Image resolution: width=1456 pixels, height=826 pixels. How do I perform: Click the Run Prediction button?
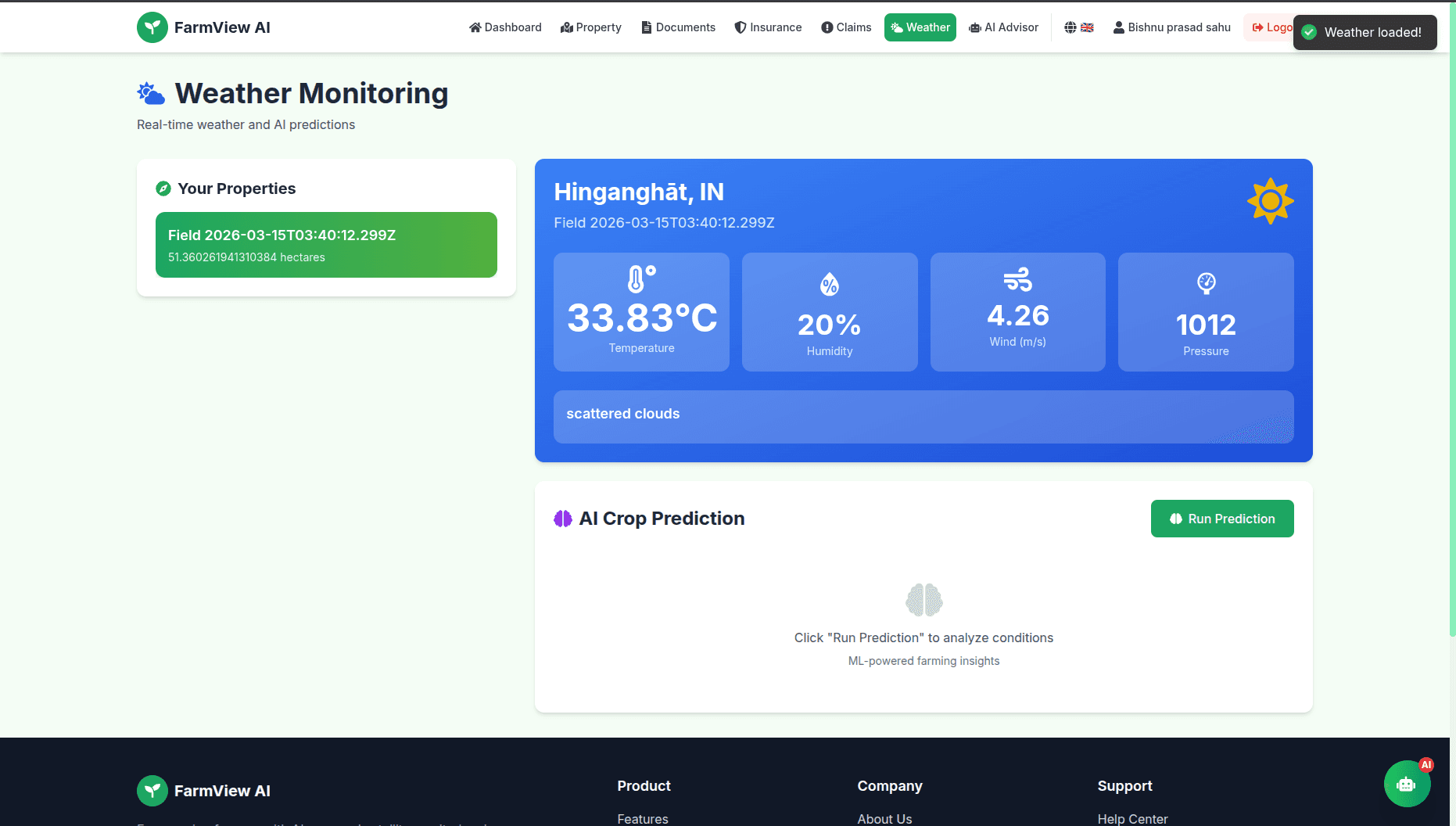(1221, 518)
